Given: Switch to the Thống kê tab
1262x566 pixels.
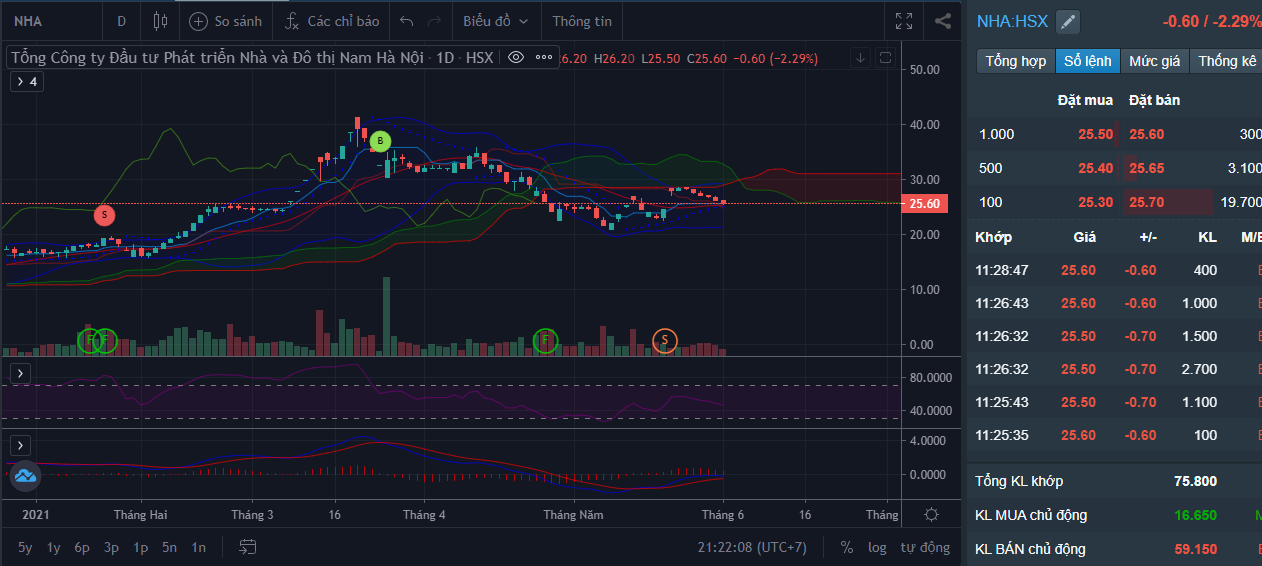Looking at the screenshot, I should [x=1227, y=61].
